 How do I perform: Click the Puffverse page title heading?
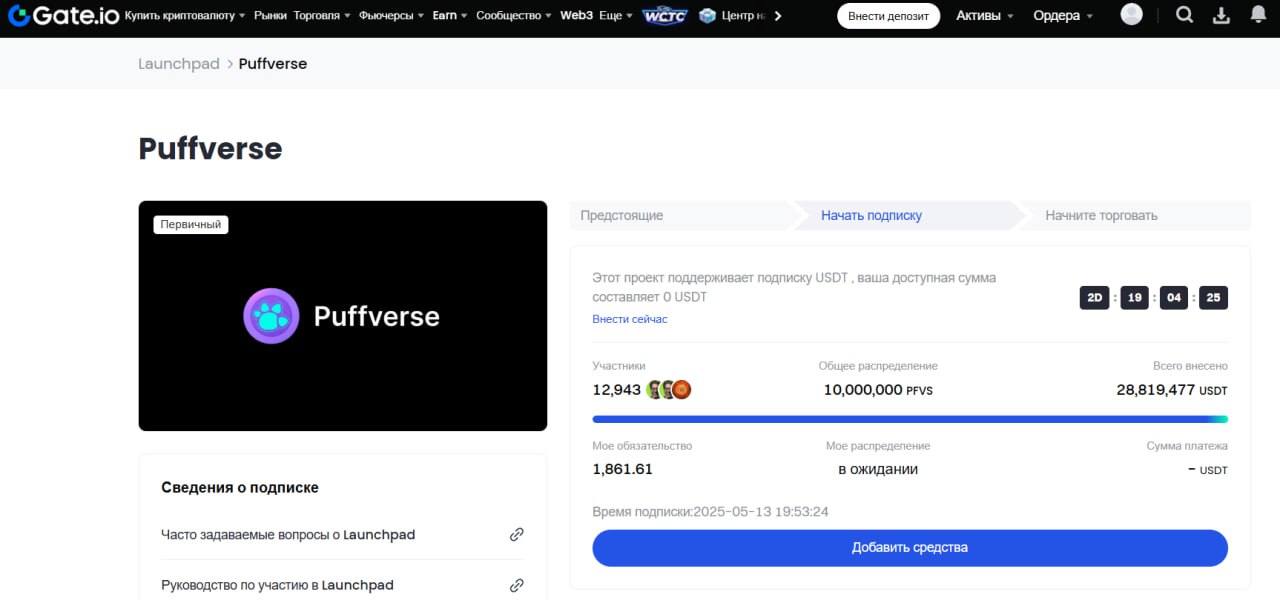(210, 149)
